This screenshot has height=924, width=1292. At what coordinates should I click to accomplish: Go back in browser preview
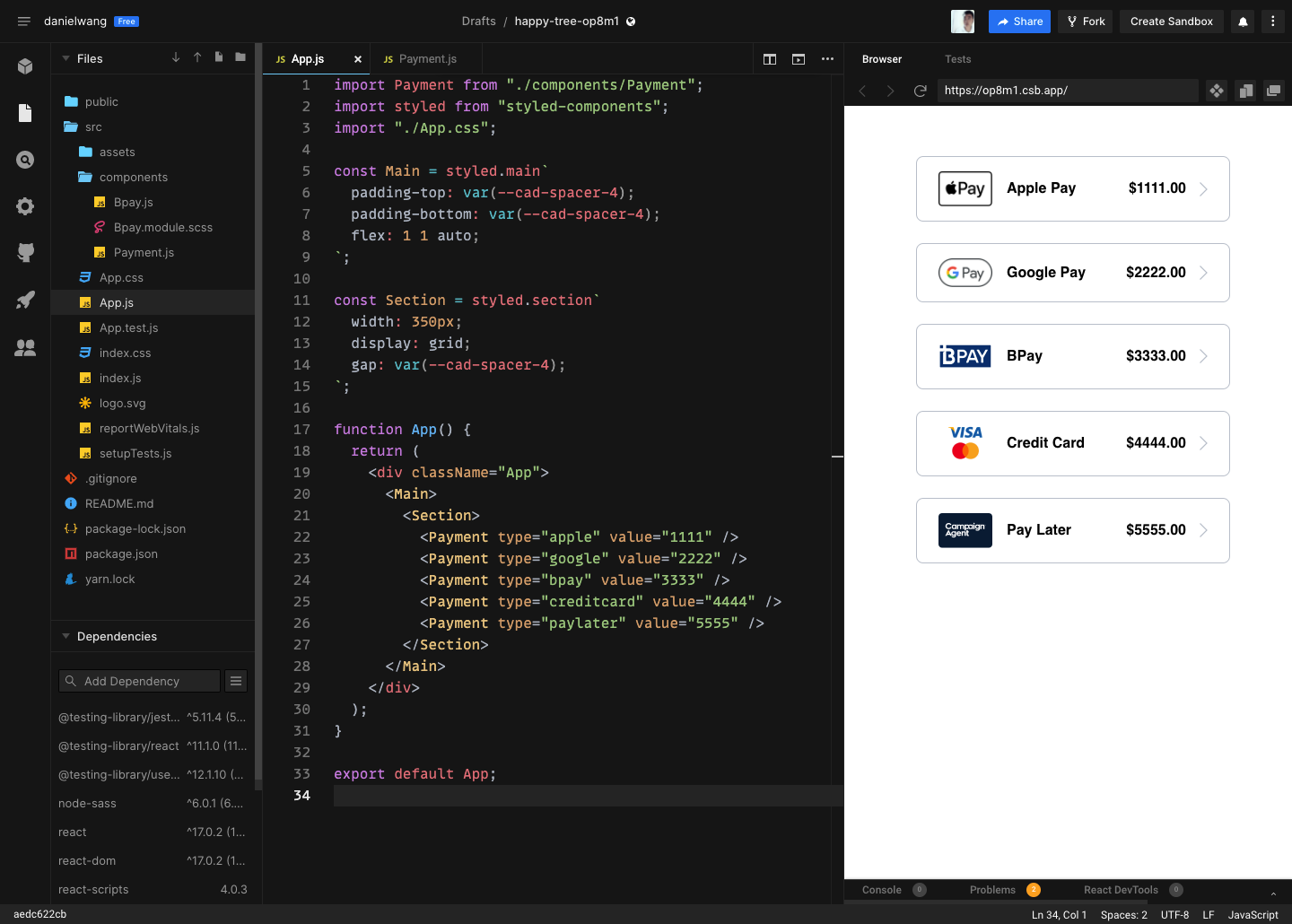pyautogui.click(x=862, y=91)
